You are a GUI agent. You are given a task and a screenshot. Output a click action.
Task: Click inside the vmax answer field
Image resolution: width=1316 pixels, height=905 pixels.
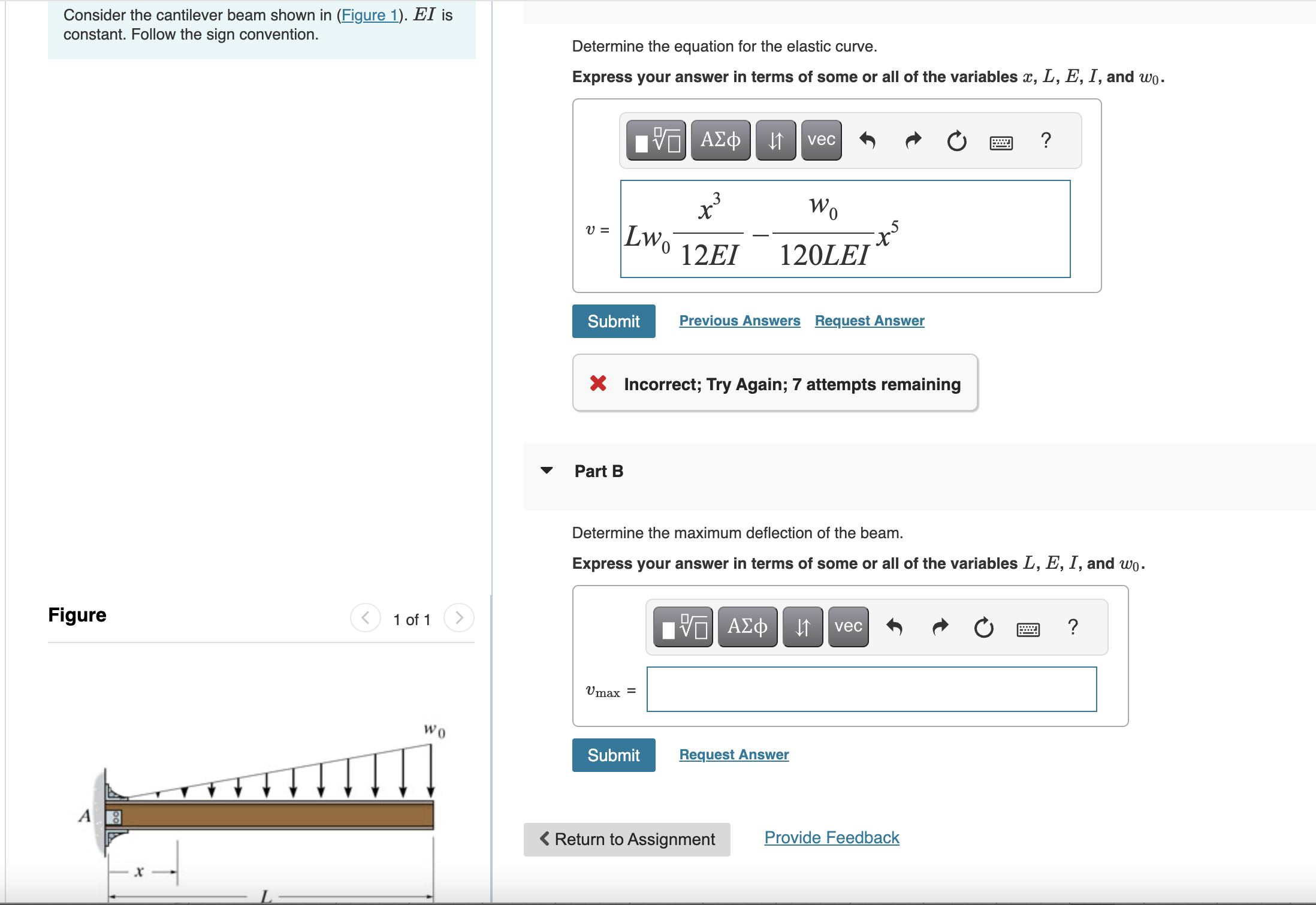point(871,689)
